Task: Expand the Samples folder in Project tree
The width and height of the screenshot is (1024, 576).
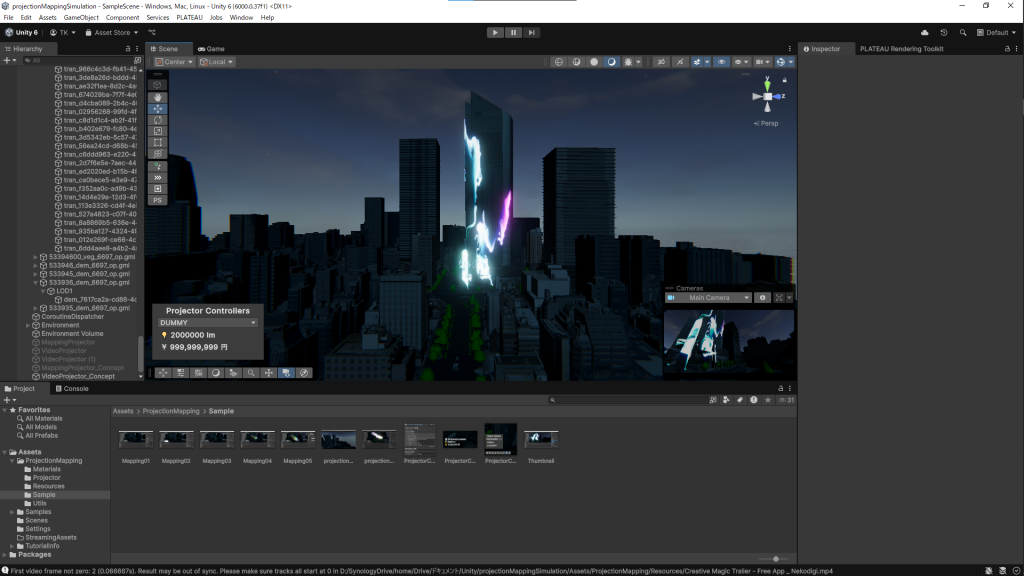Action: pyautogui.click(x=12, y=512)
